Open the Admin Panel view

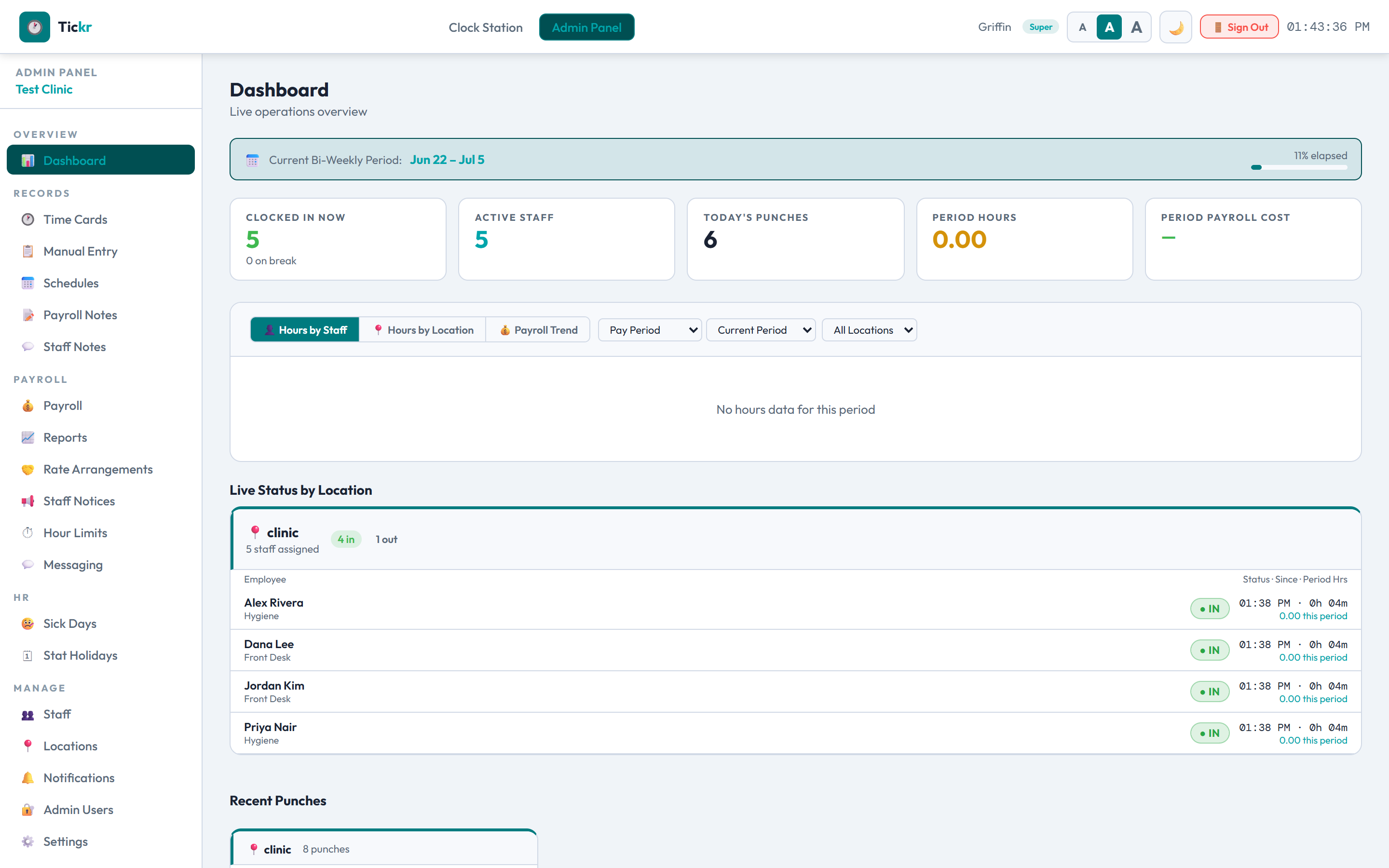pyautogui.click(x=586, y=27)
